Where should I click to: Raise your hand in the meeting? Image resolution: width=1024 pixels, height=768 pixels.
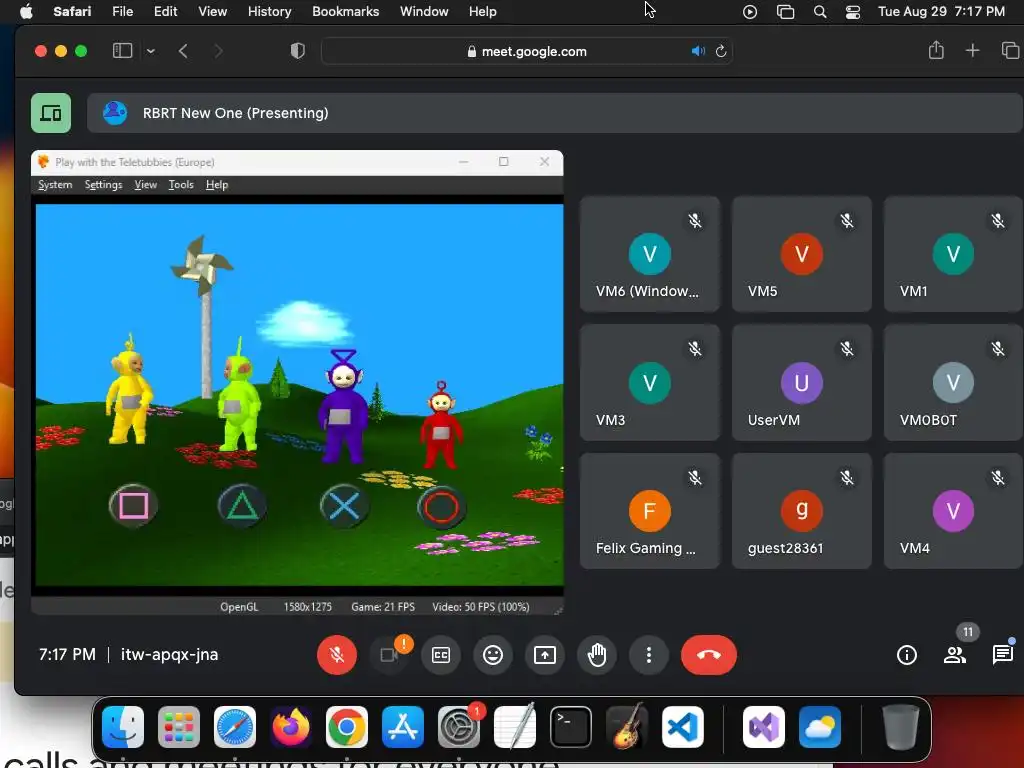[x=597, y=654]
